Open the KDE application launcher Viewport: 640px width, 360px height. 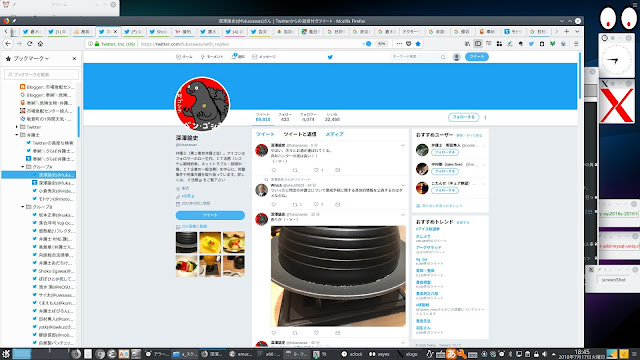[6, 354]
